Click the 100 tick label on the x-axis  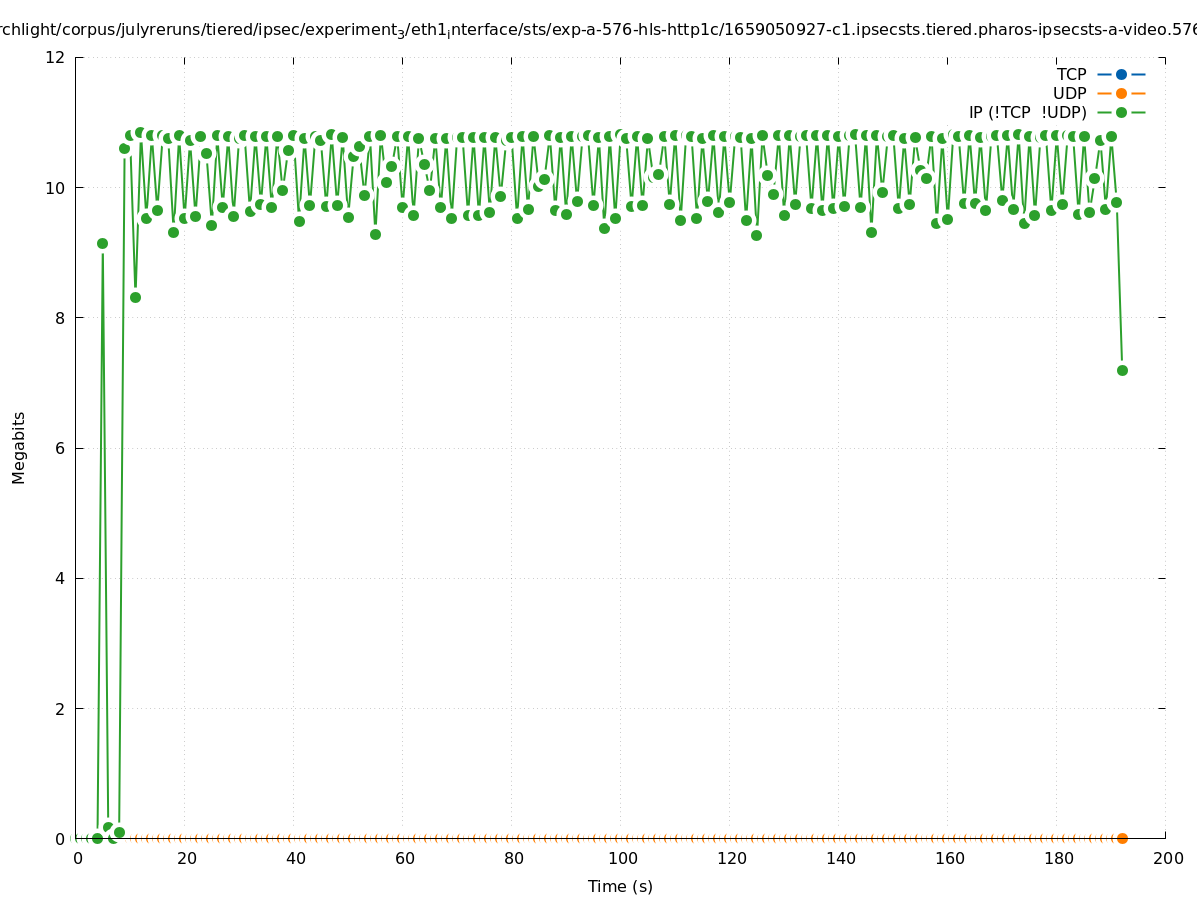pos(623,858)
